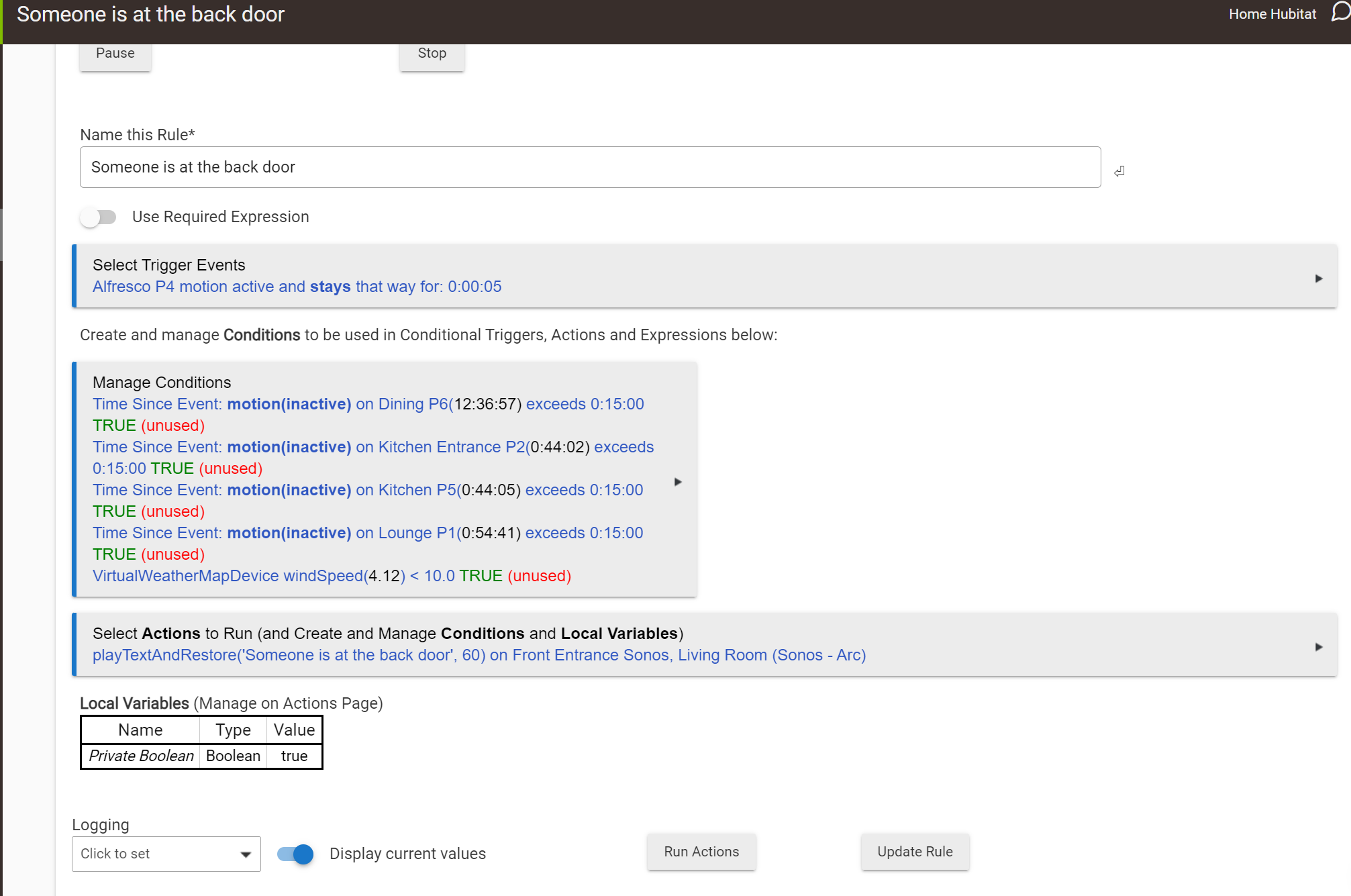Expand the Select Trigger Events arrow

point(1318,278)
